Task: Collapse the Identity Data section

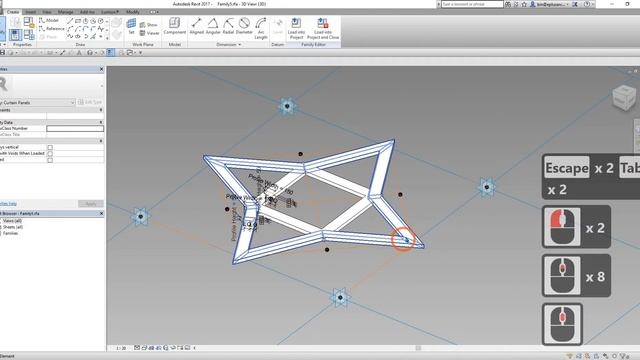Action: [x=101, y=122]
